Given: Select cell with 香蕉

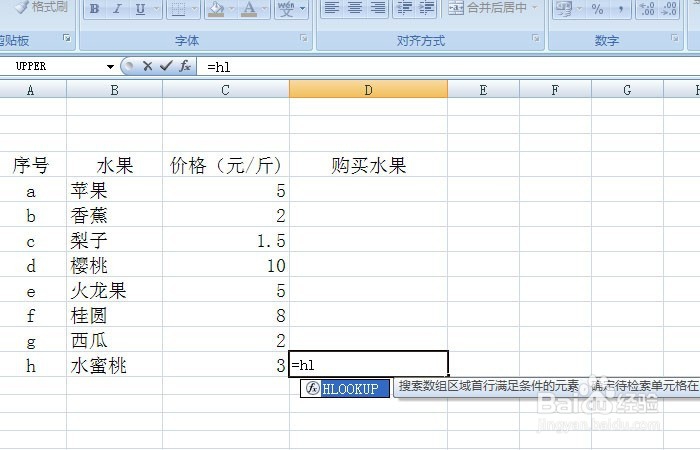Looking at the screenshot, I should pos(114,216).
